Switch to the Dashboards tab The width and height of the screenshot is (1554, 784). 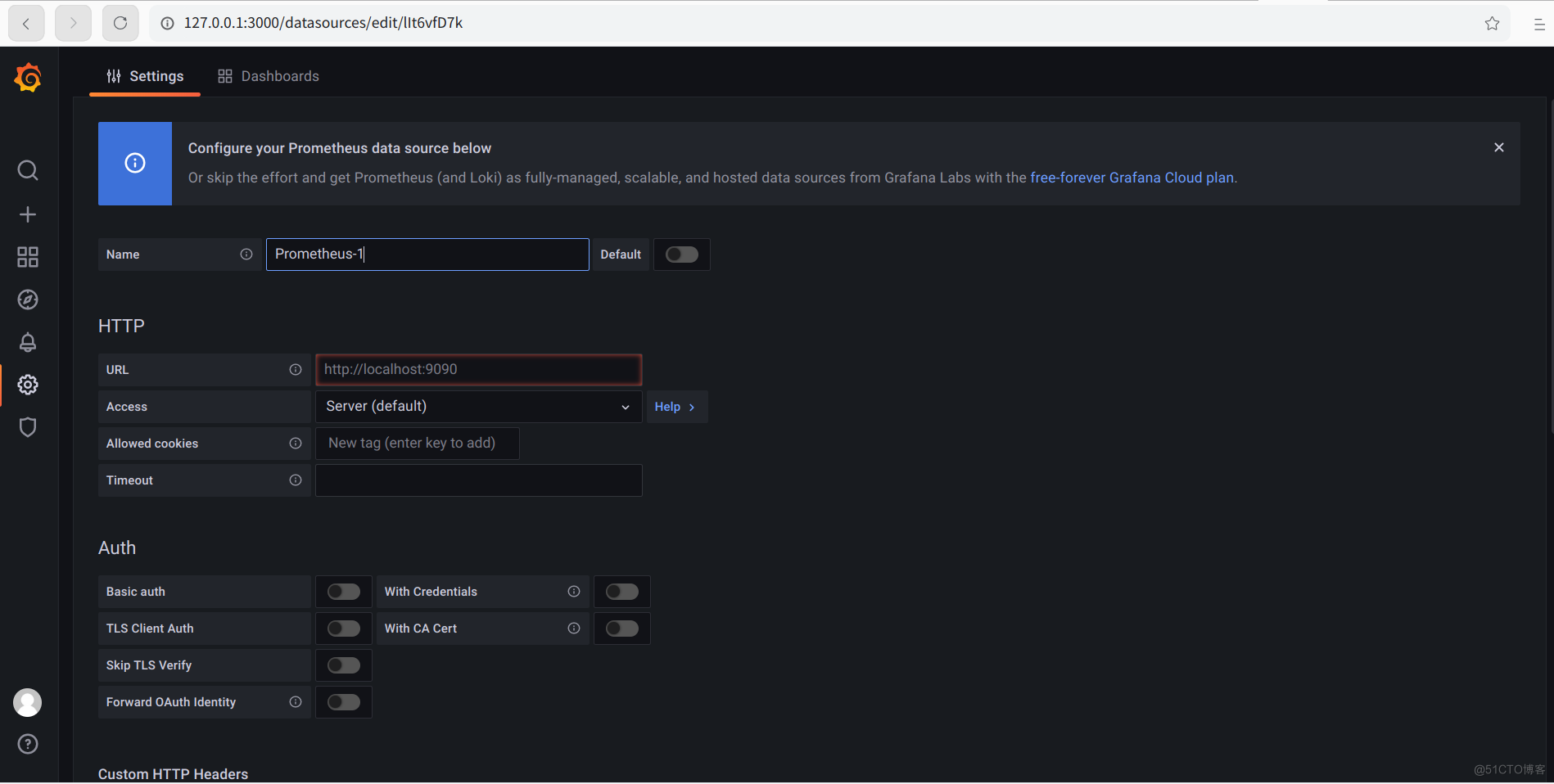tap(269, 76)
